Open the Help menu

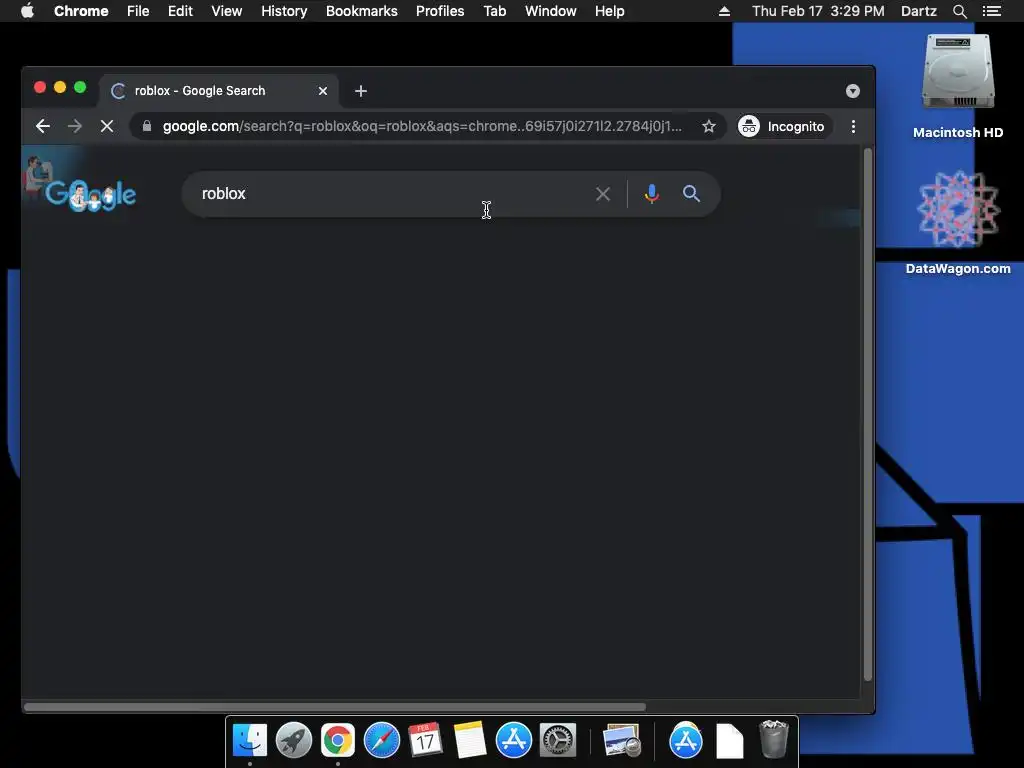coord(609,11)
